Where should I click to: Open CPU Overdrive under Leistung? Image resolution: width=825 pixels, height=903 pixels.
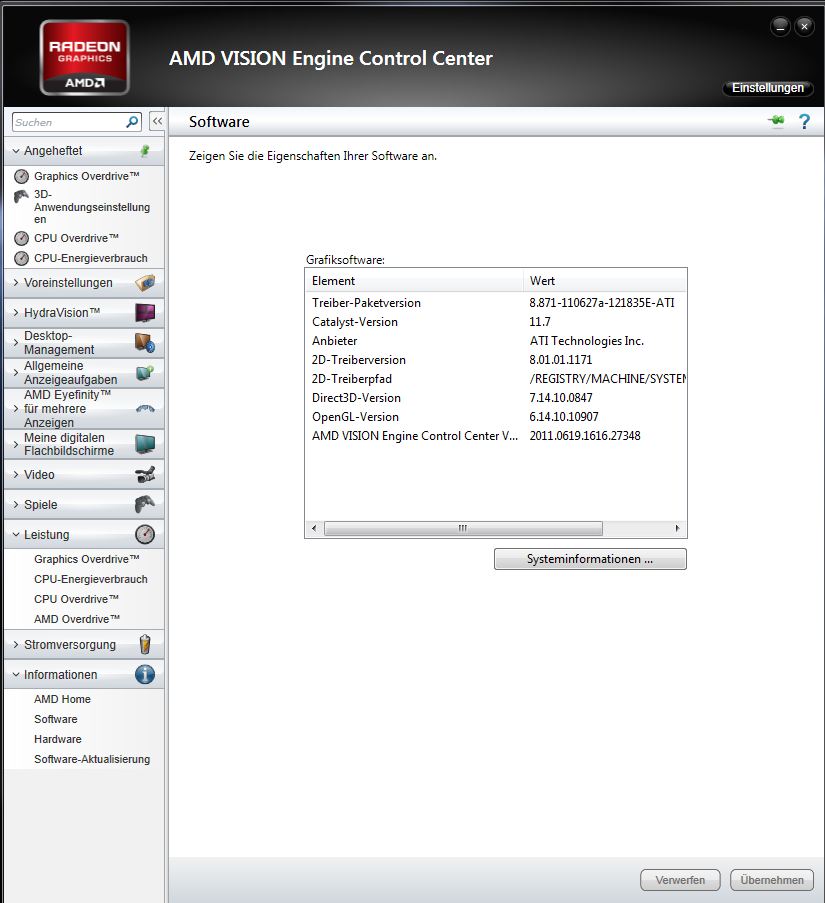coord(76,599)
